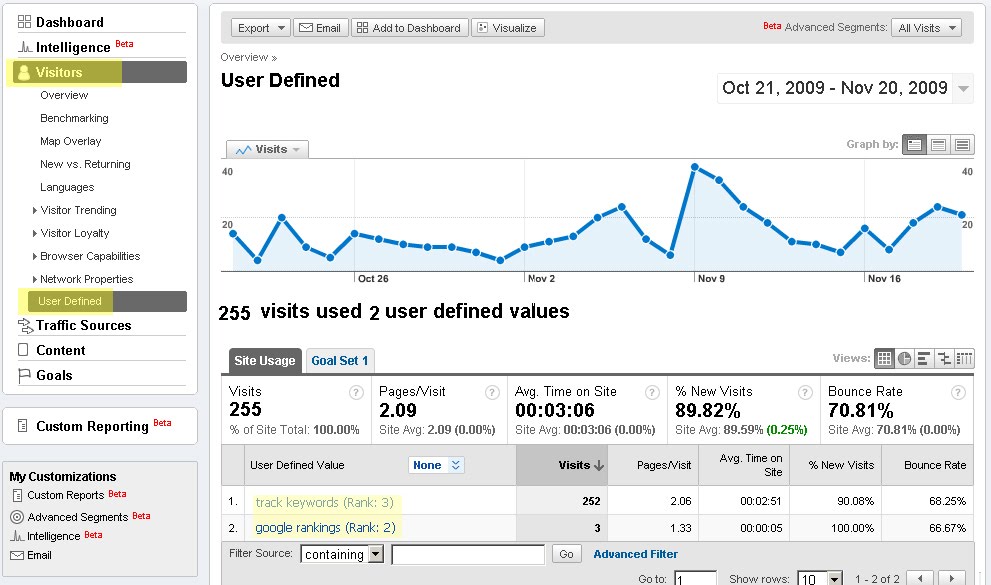
Task: Select the pivot table view icon
Action: click(x=963, y=358)
